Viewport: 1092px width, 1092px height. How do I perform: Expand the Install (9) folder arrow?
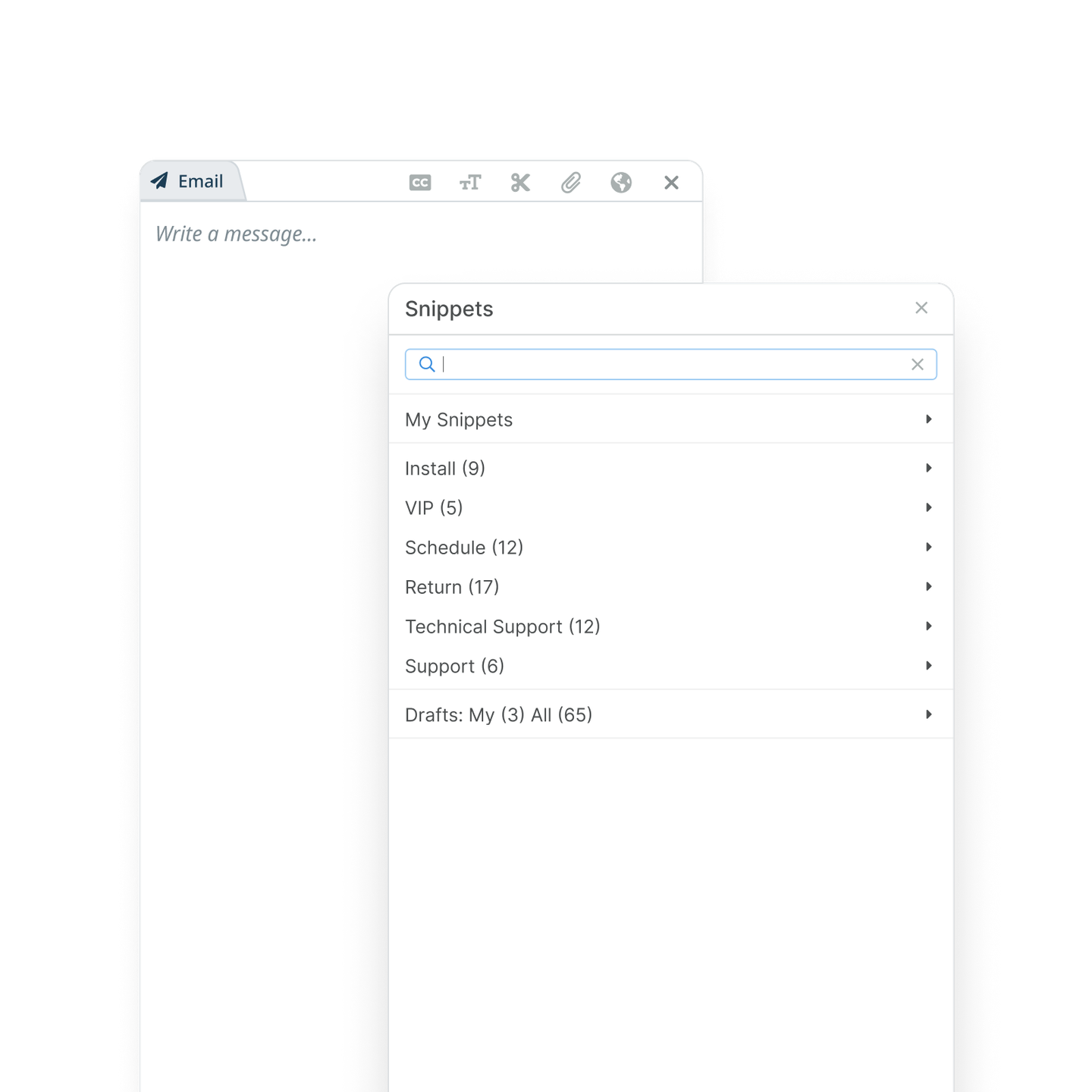(x=929, y=468)
